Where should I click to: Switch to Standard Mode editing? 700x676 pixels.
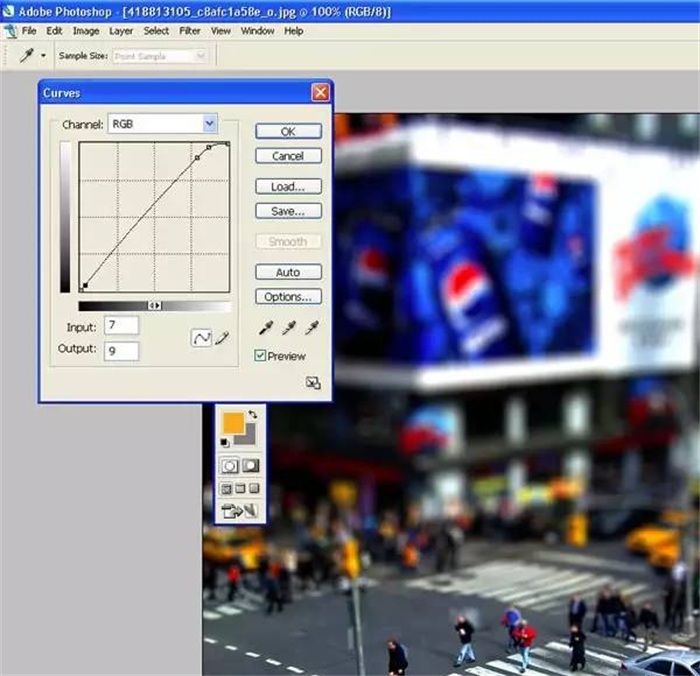tap(230, 466)
